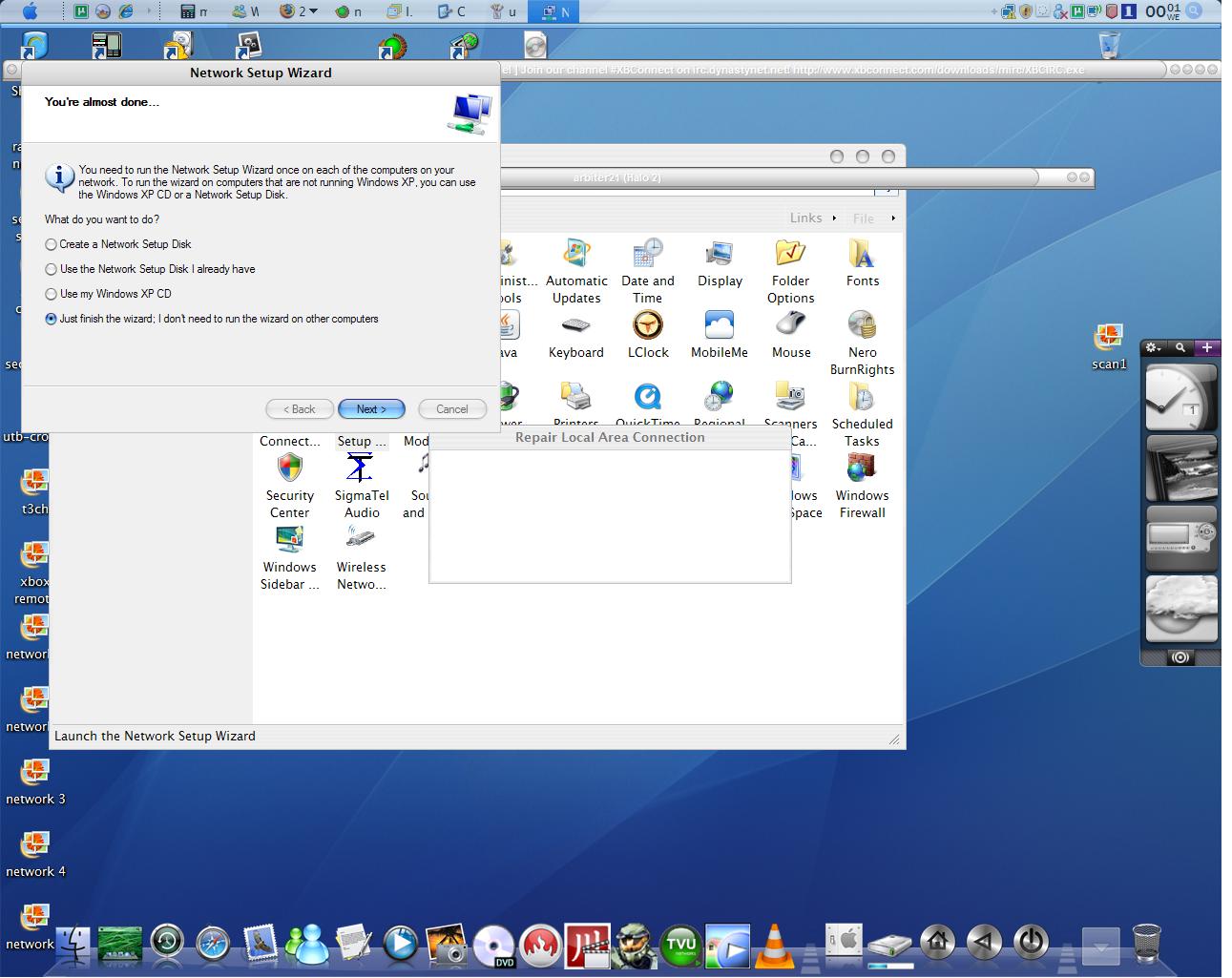Open DVD Player icon in dock
This screenshot has width=1232, height=978.
tap(493, 946)
